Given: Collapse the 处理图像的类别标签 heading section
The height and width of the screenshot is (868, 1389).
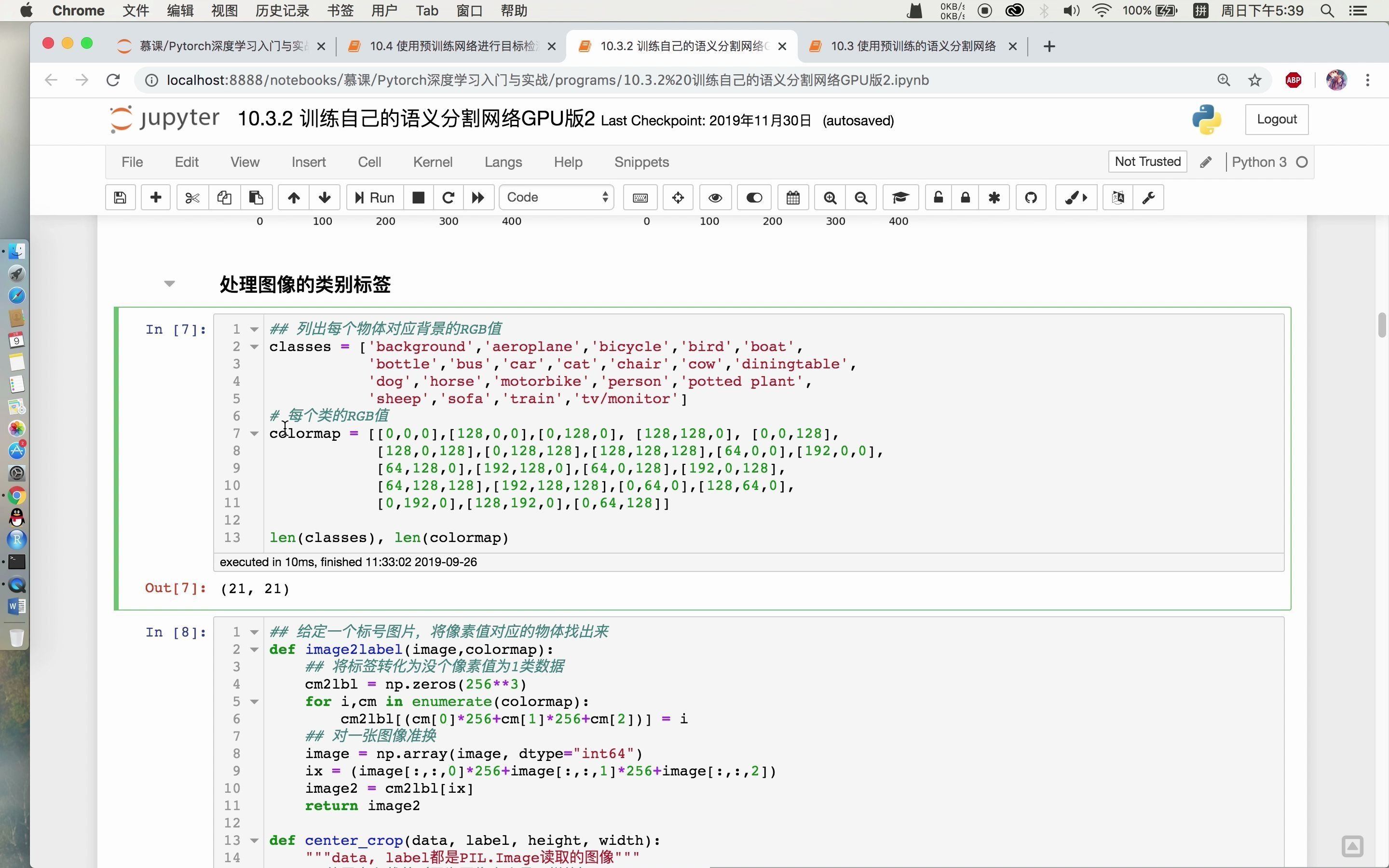Looking at the screenshot, I should (x=169, y=284).
